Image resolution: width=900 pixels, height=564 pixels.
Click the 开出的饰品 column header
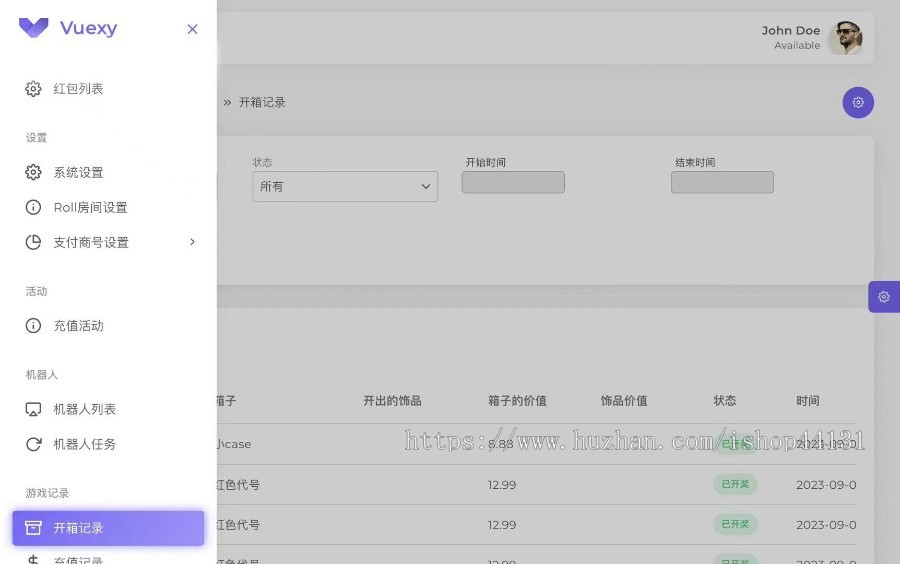coord(393,401)
